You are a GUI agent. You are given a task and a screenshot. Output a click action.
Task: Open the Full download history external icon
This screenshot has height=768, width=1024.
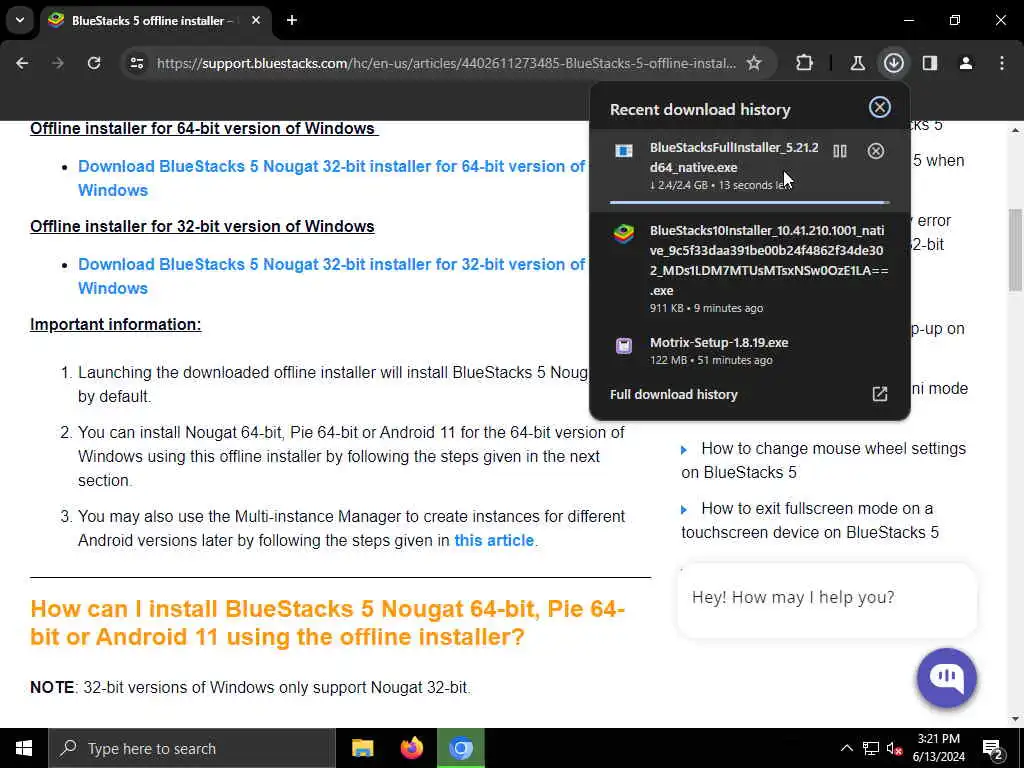coord(880,394)
